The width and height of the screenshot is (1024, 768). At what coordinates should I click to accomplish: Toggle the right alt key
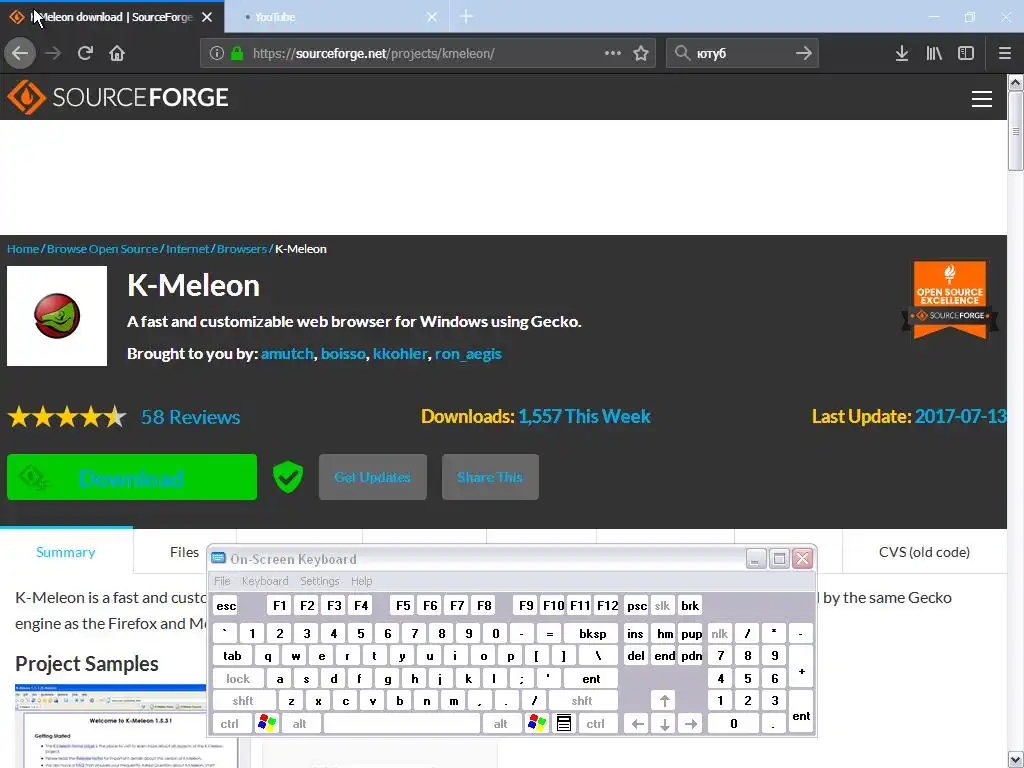(501, 724)
